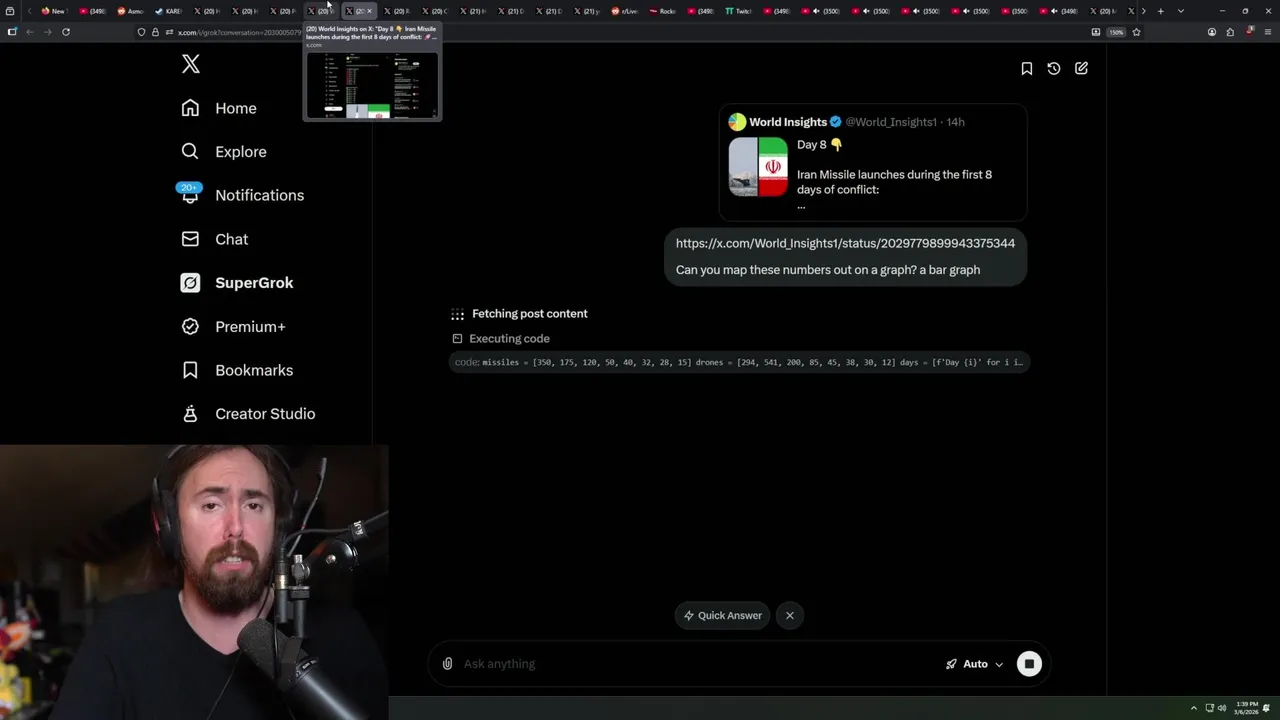Open the extensions icon in toolbar
Screen dimensions: 1280x720
point(1230,32)
